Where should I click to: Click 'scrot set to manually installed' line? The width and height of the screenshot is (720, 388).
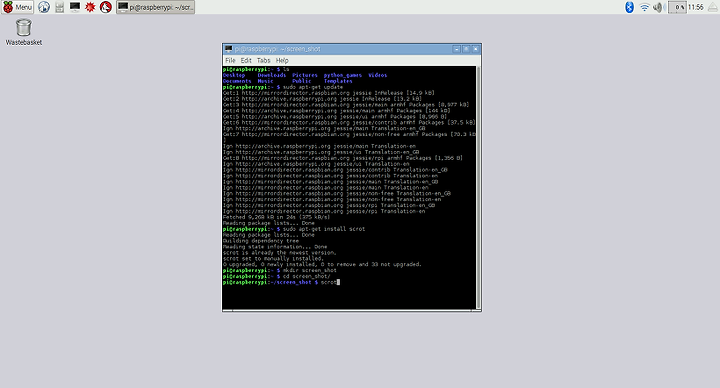273,259
